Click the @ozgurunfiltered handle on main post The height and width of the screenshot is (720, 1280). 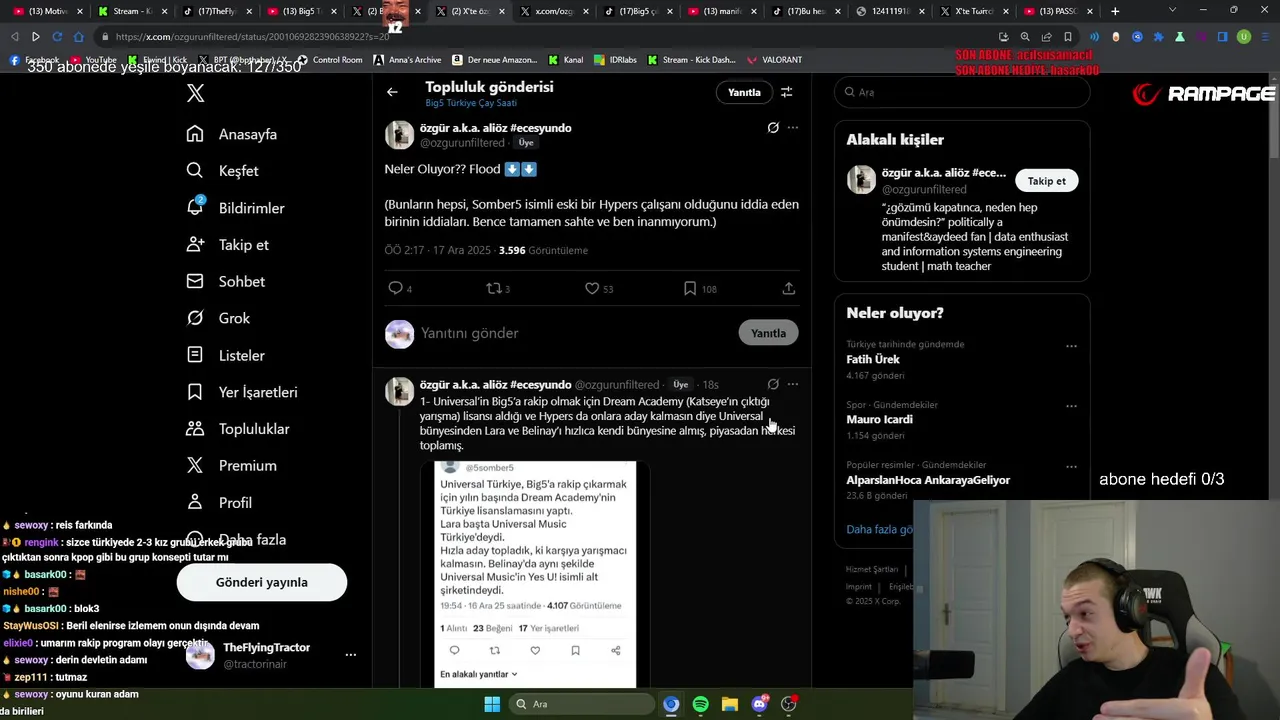pyautogui.click(x=462, y=143)
